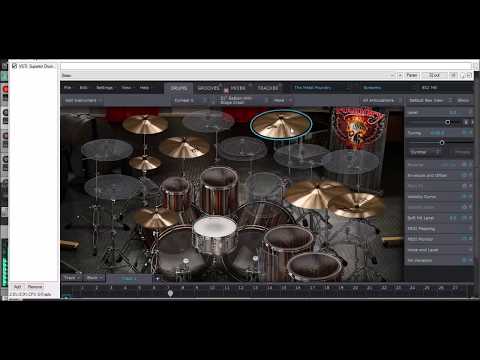Open the Cymbal 5 instrument dropdown
The image size is (480, 360).
coord(190,100)
